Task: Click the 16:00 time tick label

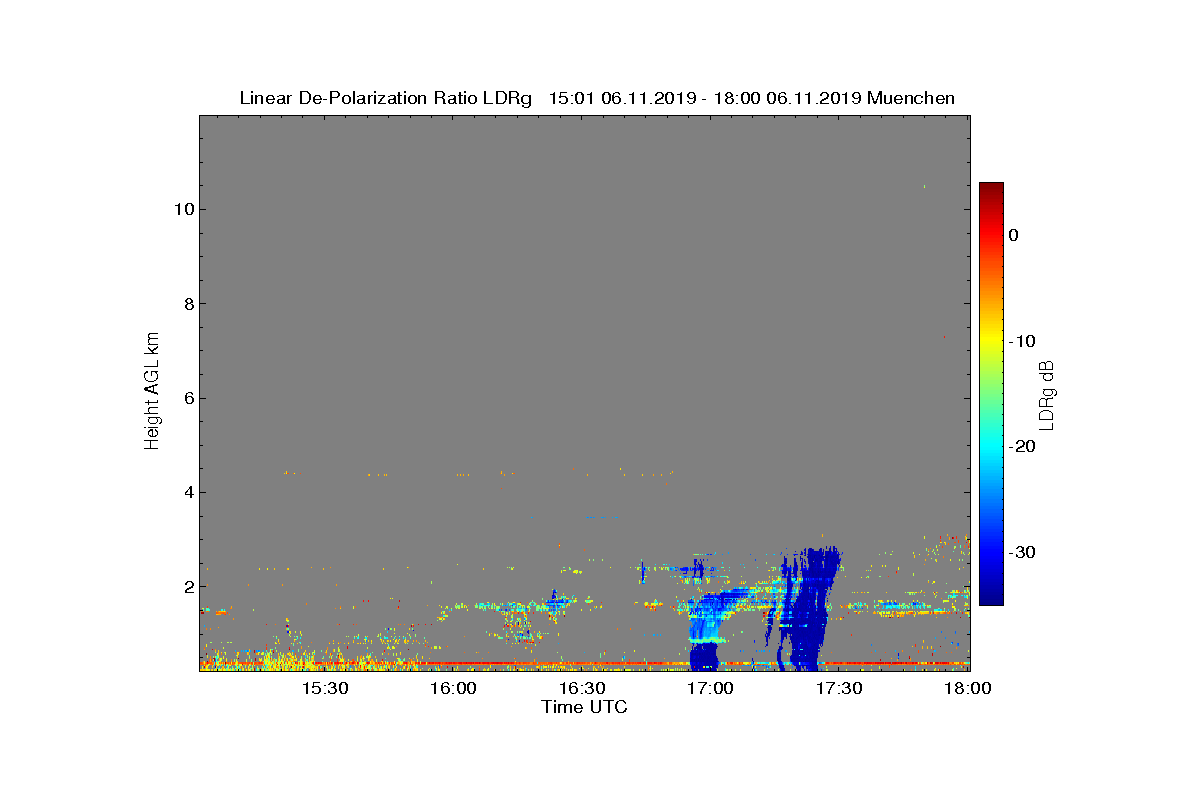Action: 453,689
